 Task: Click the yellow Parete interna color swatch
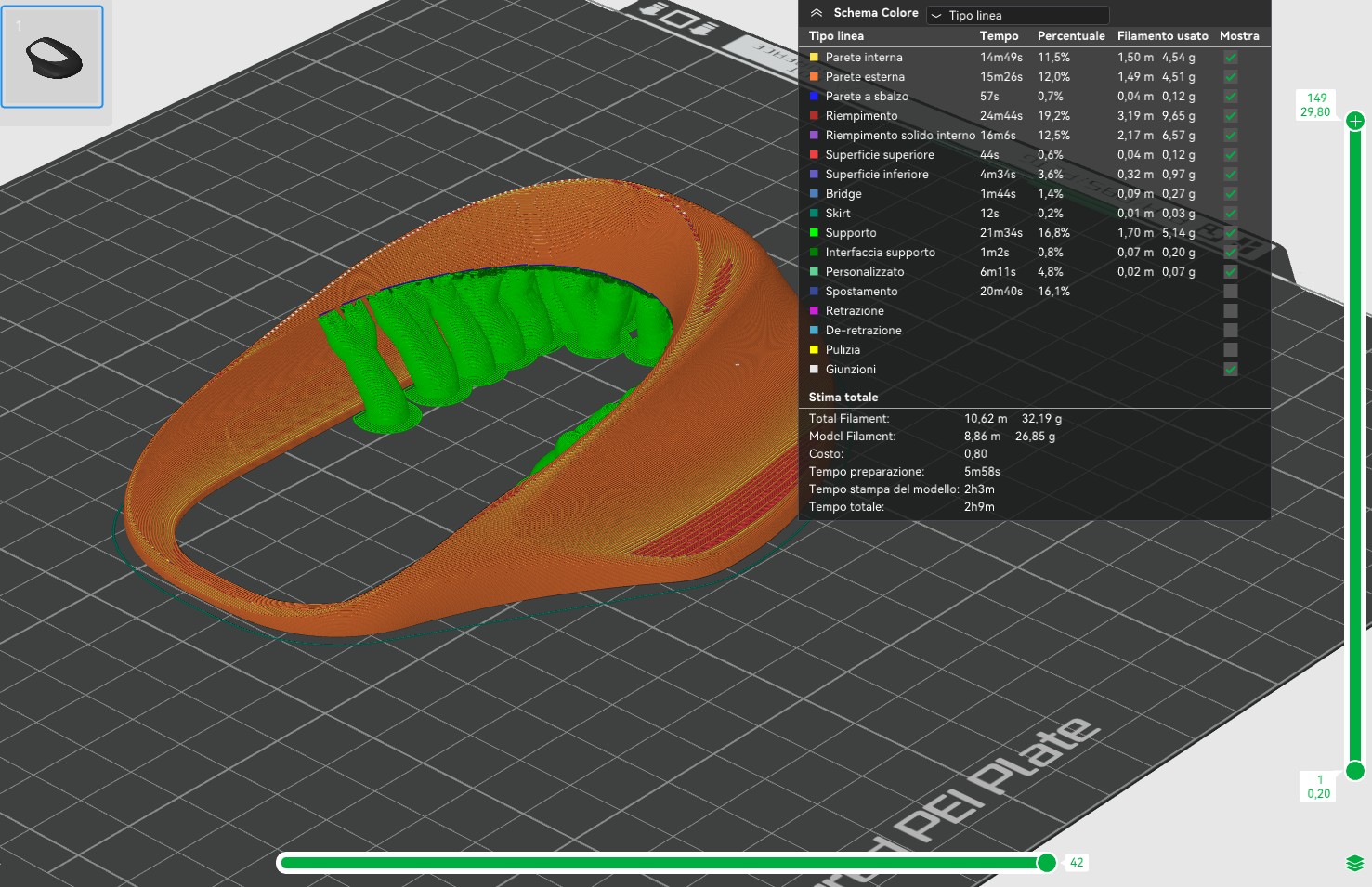pyautogui.click(x=815, y=57)
